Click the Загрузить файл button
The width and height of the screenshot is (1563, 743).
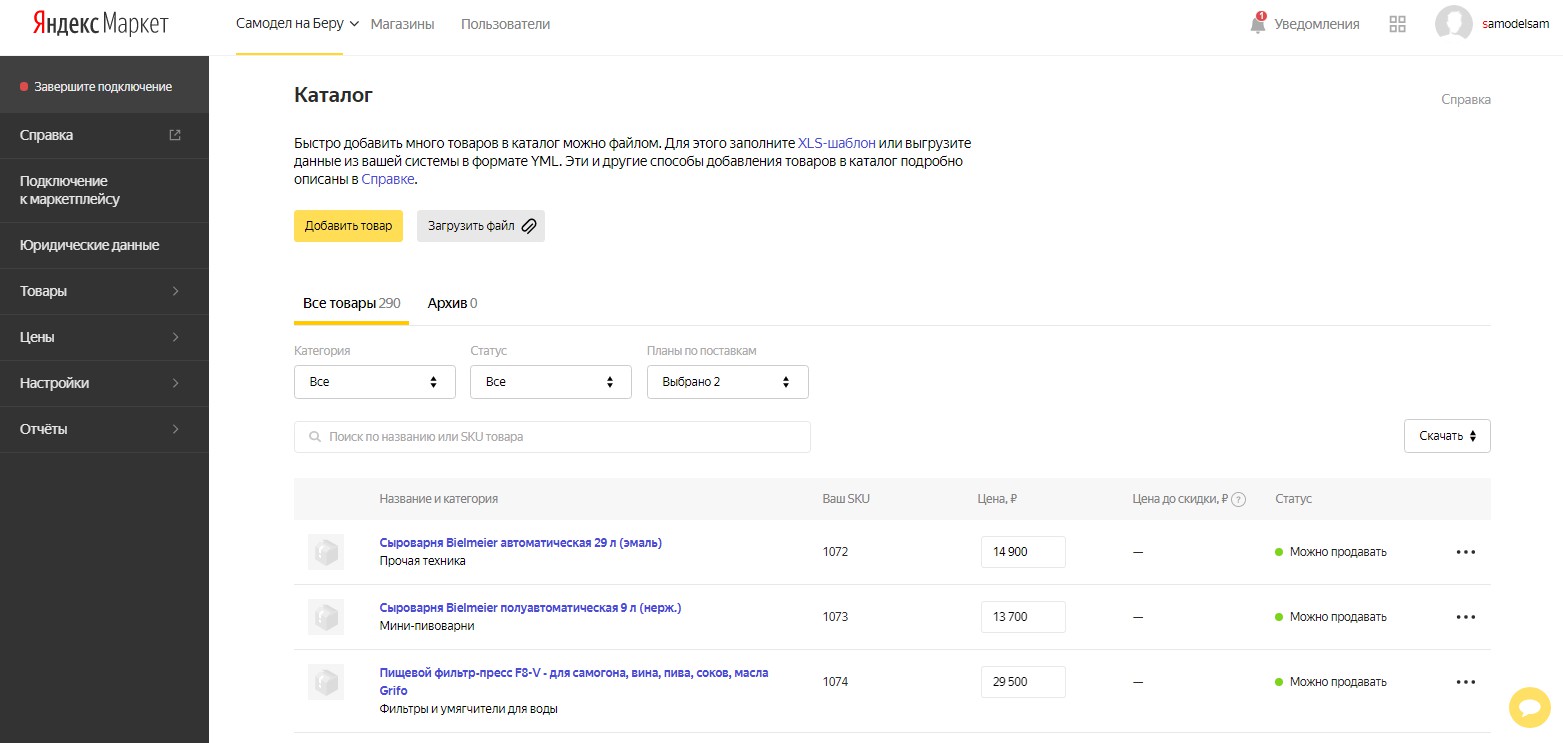click(481, 226)
